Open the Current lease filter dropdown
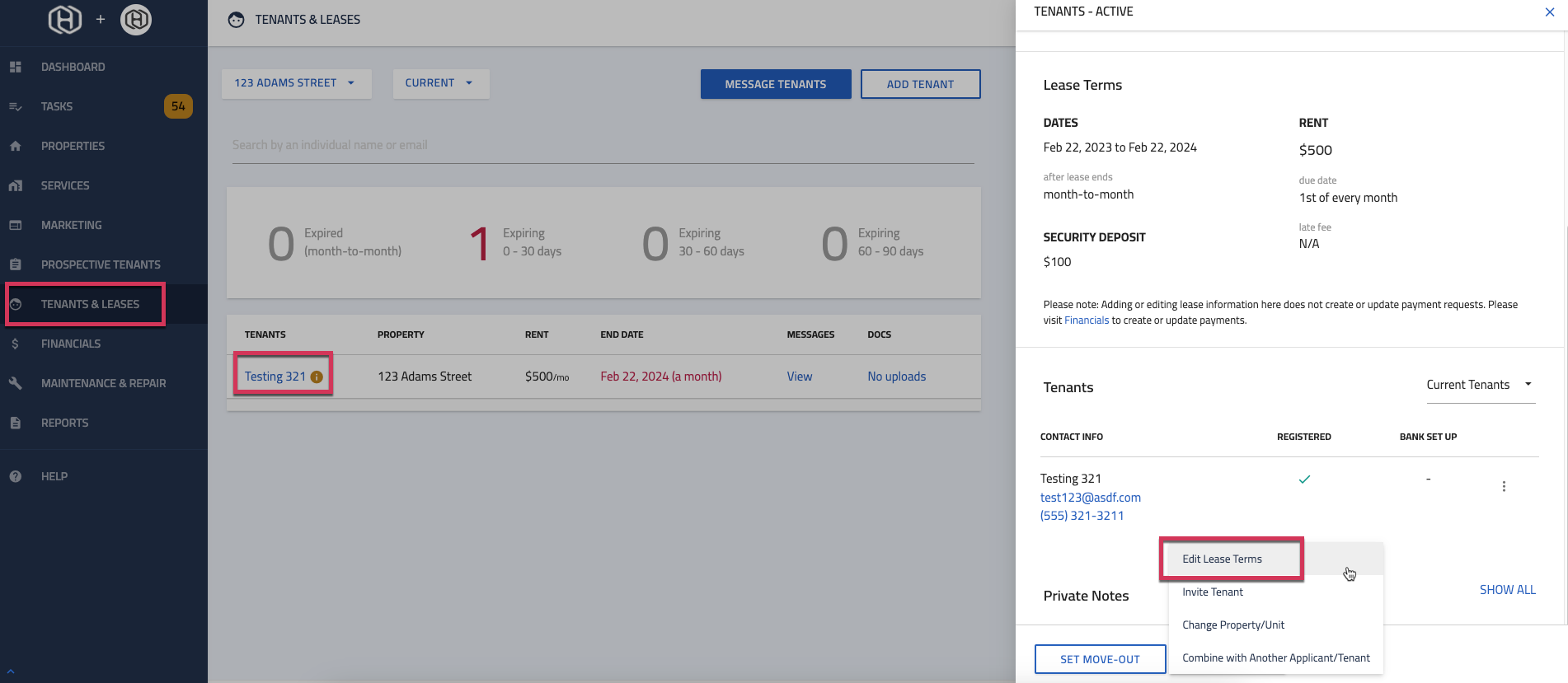The image size is (1568, 683). 439,83
